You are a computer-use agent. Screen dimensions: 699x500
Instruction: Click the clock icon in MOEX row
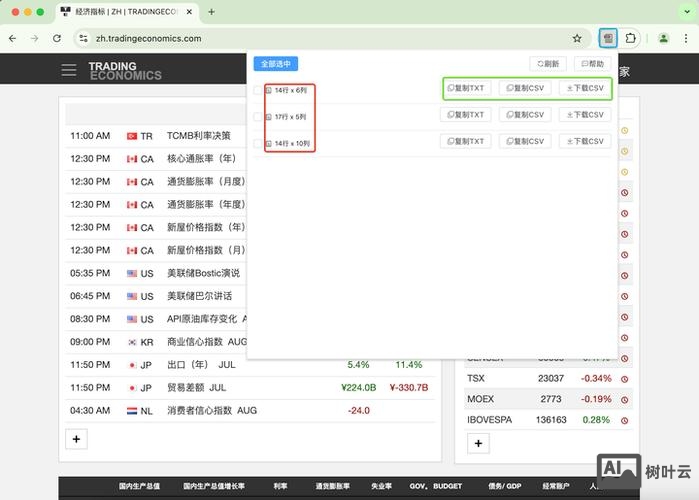pos(625,400)
